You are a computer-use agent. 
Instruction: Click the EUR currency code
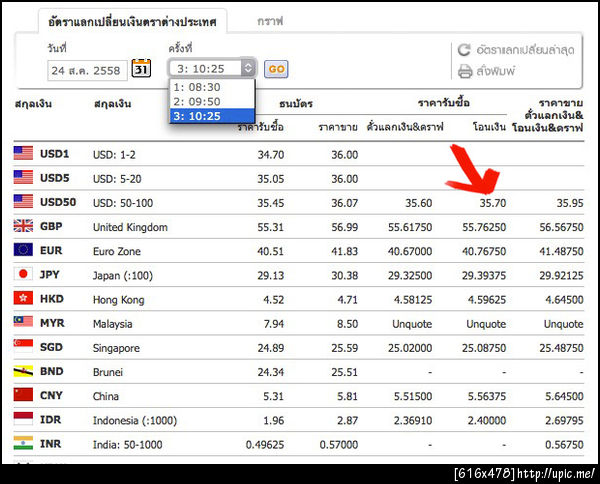(x=51, y=250)
